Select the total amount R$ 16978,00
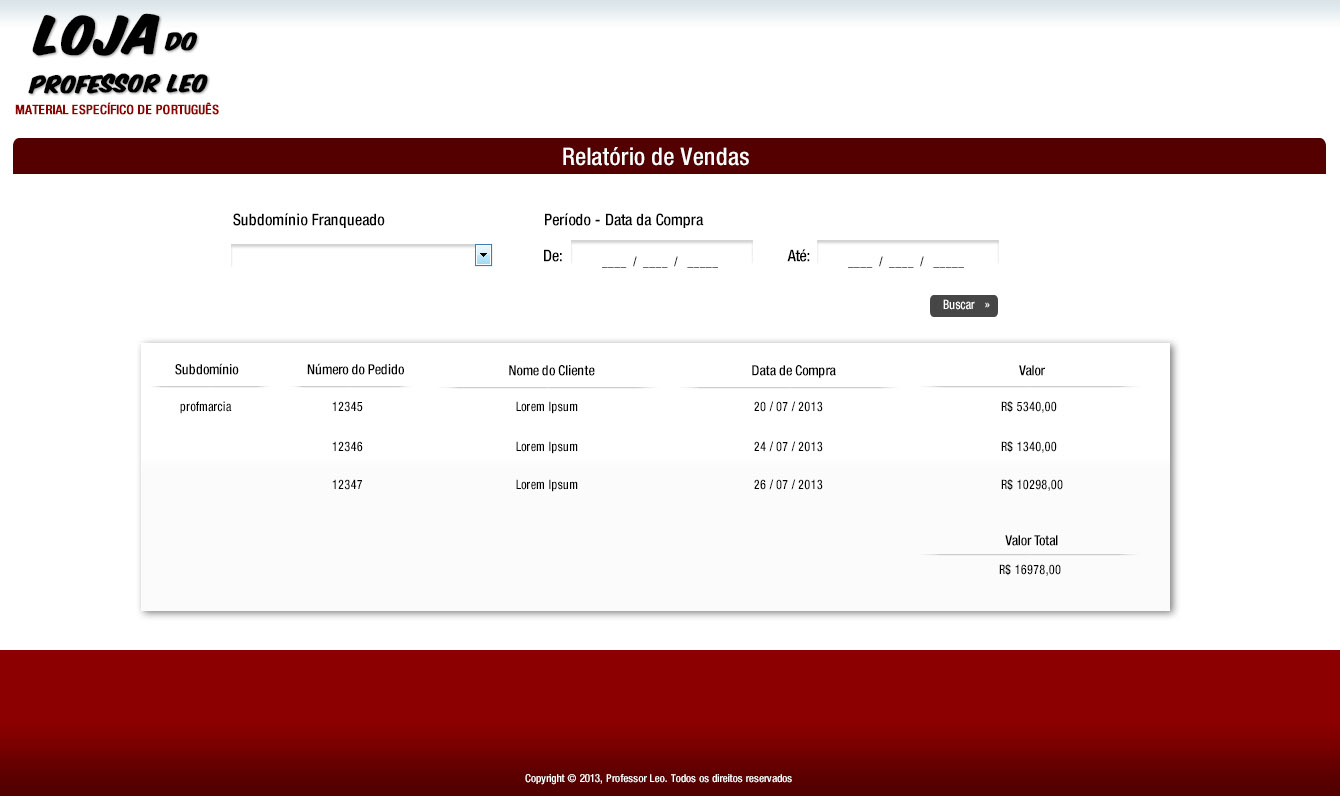Image resolution: width=1340 pixels, height=796 pixels. (x=1029, y=570)
